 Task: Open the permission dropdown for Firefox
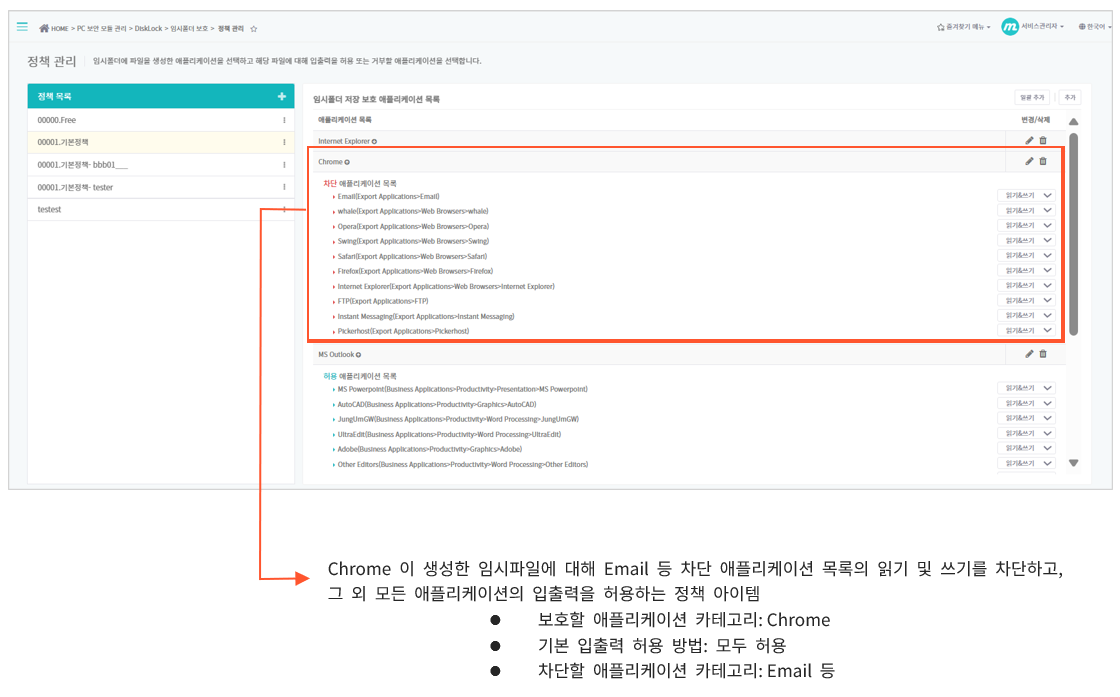[x=1026, y=271]
